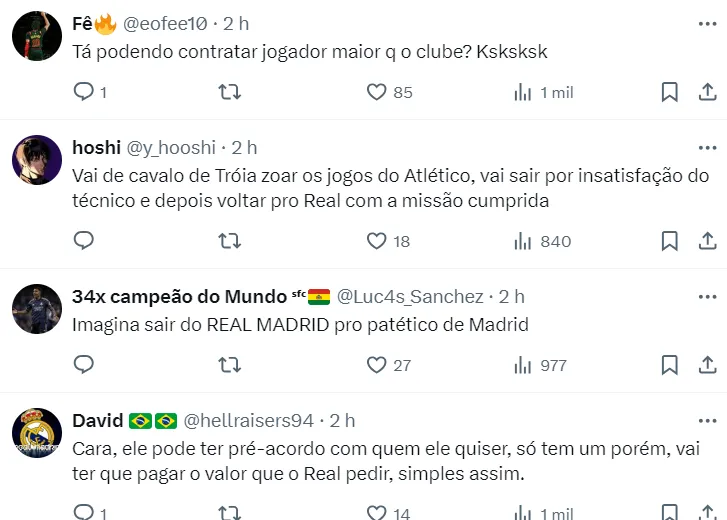This screenshot has width=727, height=520.
Task: Open @y_hooshi profile handle link
Action: pyautogui.click(x=171, y=147)
